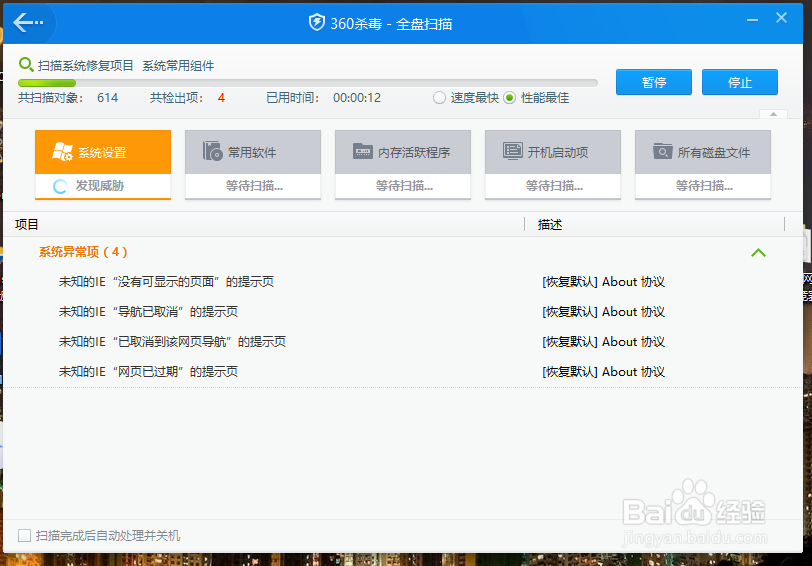Image resolution: width=812 pixels, height=566 pixels.
Task: Click the spinning 发现威胁 loading icon
Action: (60, 186)
